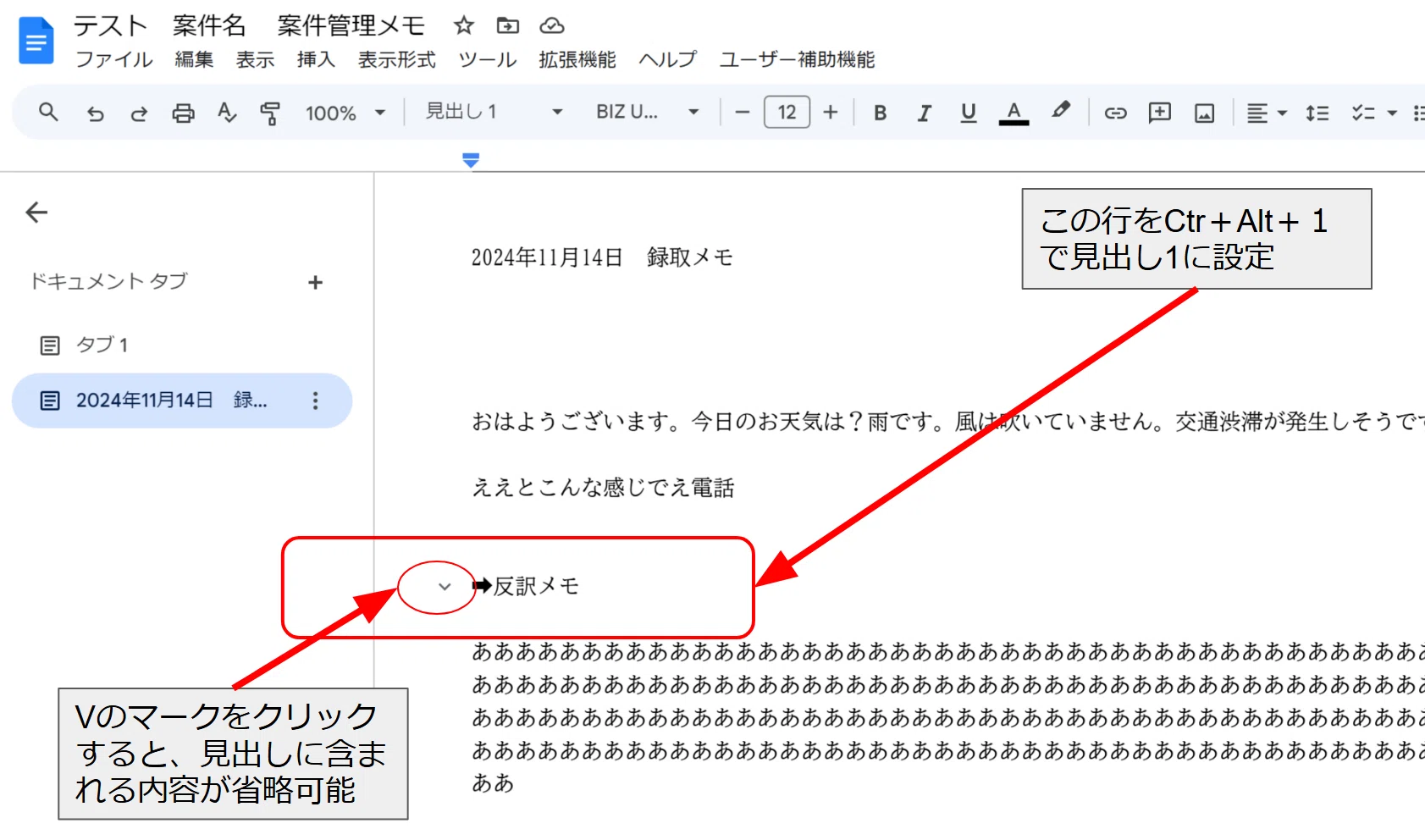This screenshot has height=840, width=1425.
Task: Click the document title テスト 案件名 案件管理メモ
Action: [249, 25]
